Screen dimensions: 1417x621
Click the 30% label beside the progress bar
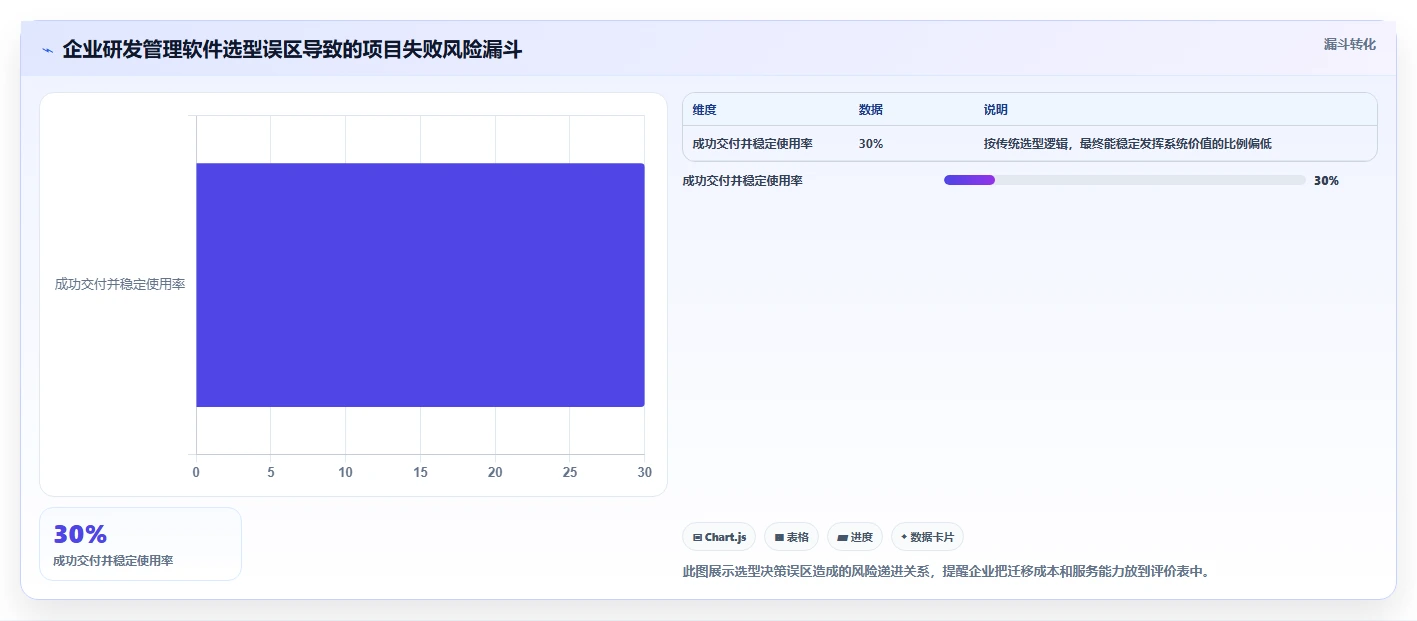point(1326,181)
